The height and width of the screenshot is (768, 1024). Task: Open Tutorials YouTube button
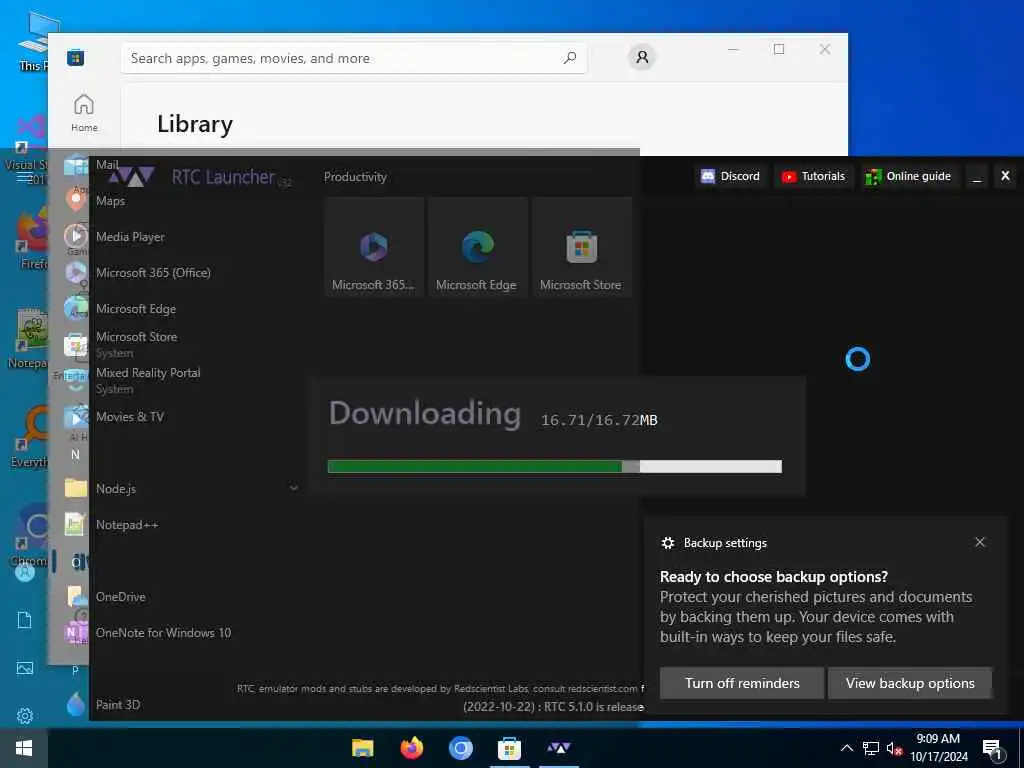pyautogui.click(x=814, y=176)
